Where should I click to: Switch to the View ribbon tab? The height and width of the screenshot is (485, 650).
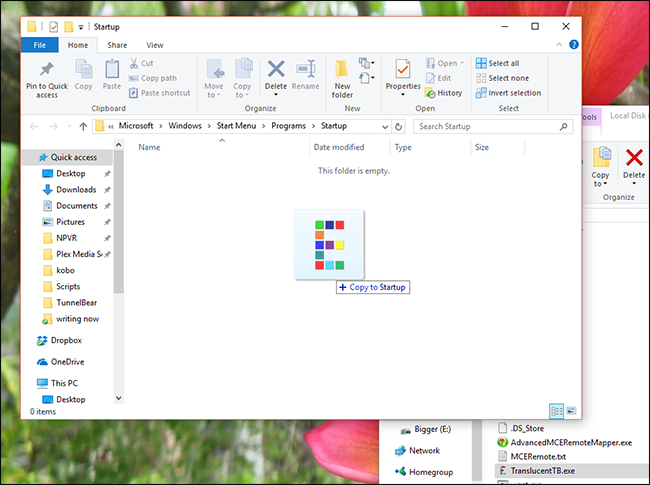coord(155,45)
